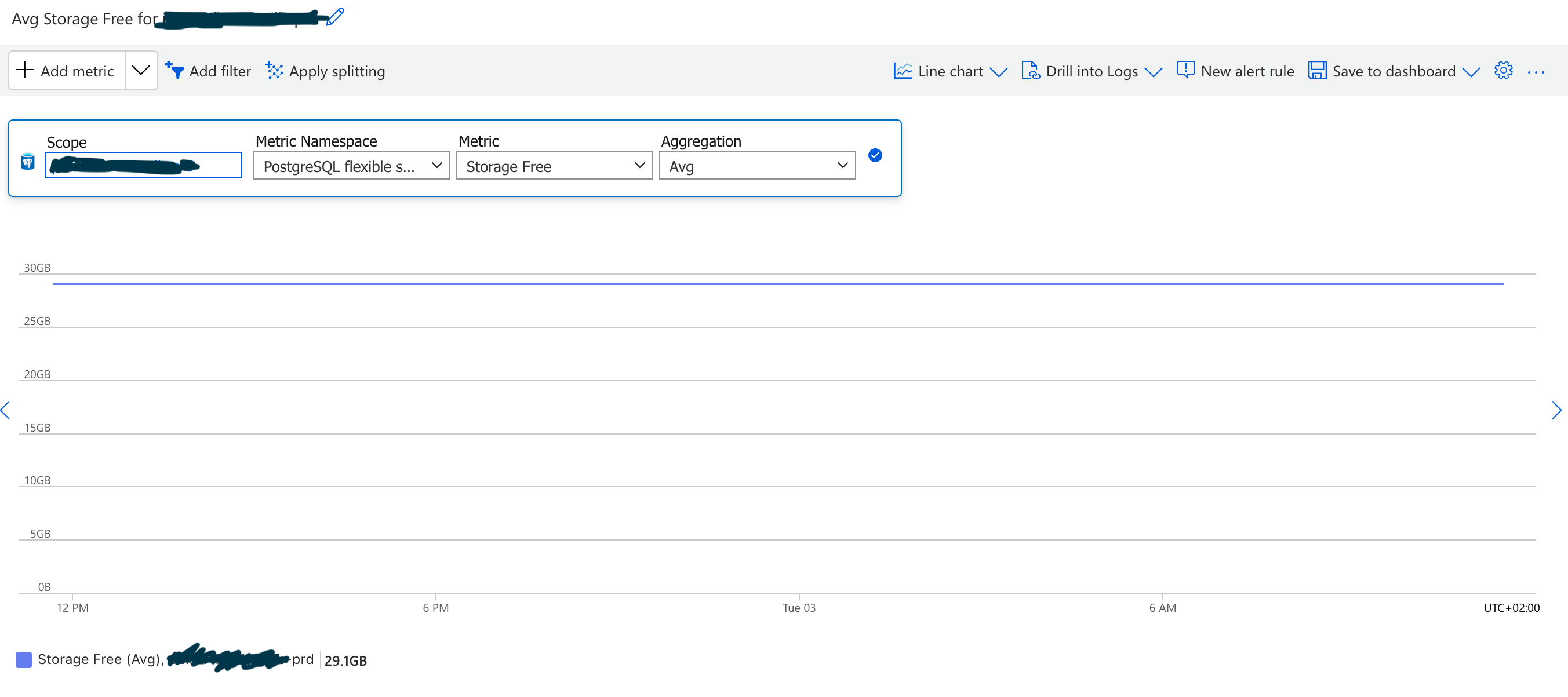
Task: Open the more options ellipsis menu
Action: click(1536, 72)
